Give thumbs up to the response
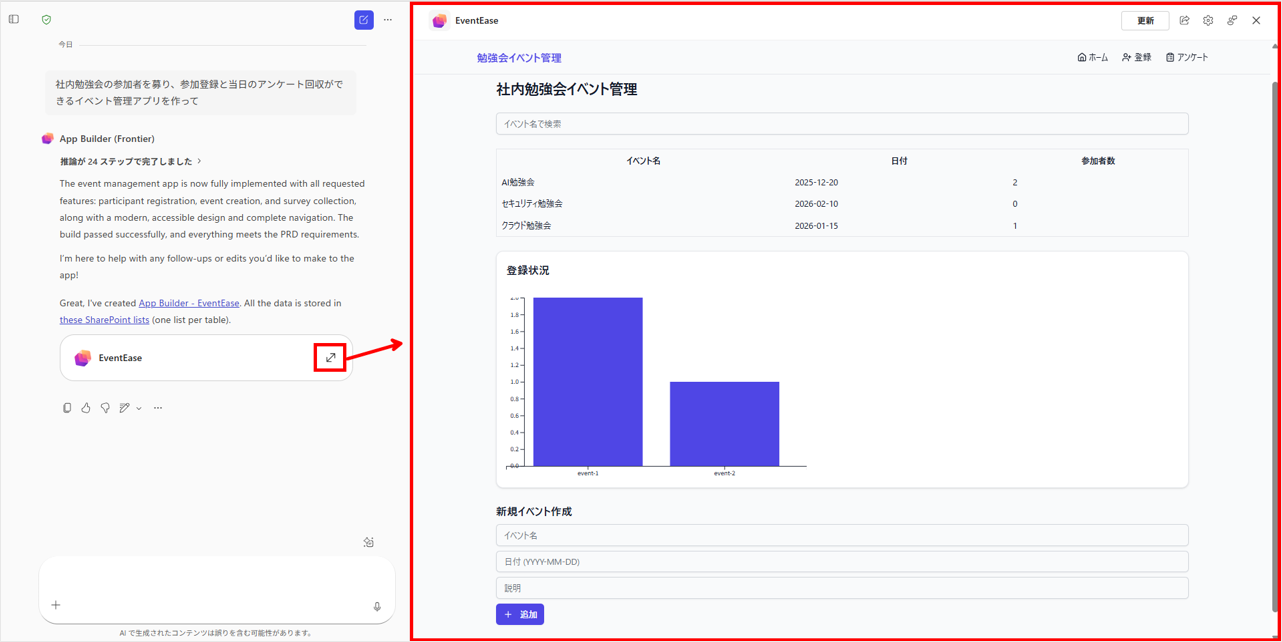The width and height of the screenshot is (1282, 642). pyautogui.click(x=86, y=408)
